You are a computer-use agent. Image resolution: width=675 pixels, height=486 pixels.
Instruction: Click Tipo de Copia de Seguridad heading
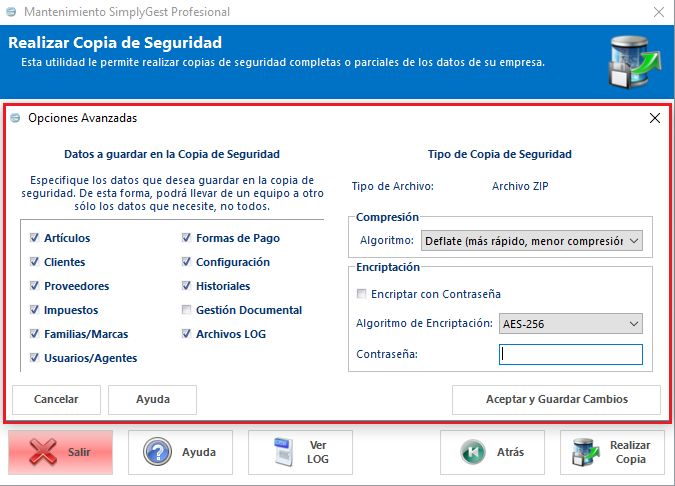coord(500,154)
